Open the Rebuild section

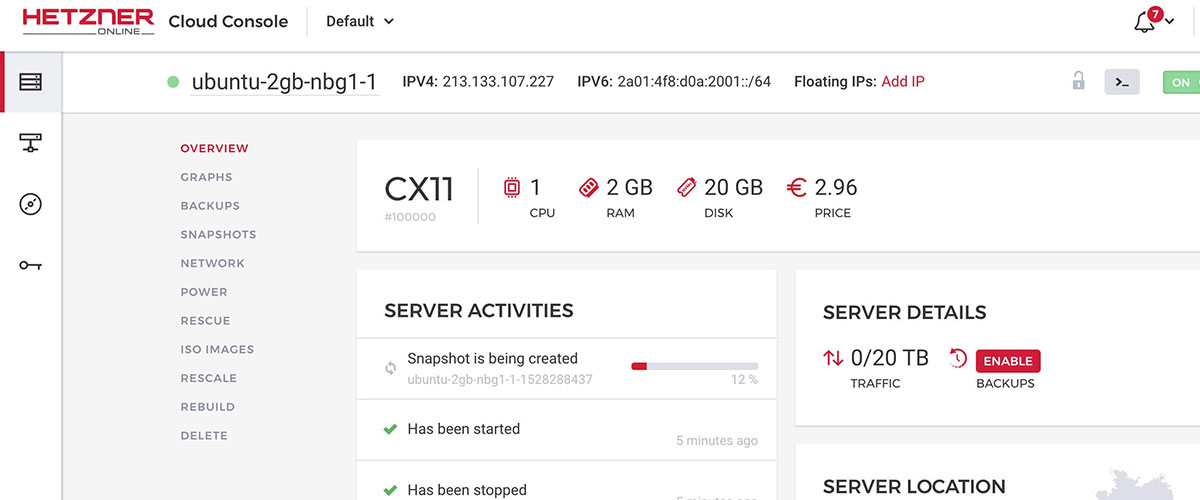(207, 407)
